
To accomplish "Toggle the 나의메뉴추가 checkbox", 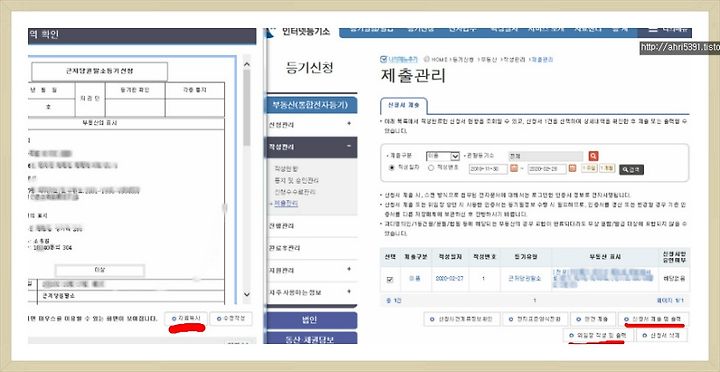I will [384, 59].
